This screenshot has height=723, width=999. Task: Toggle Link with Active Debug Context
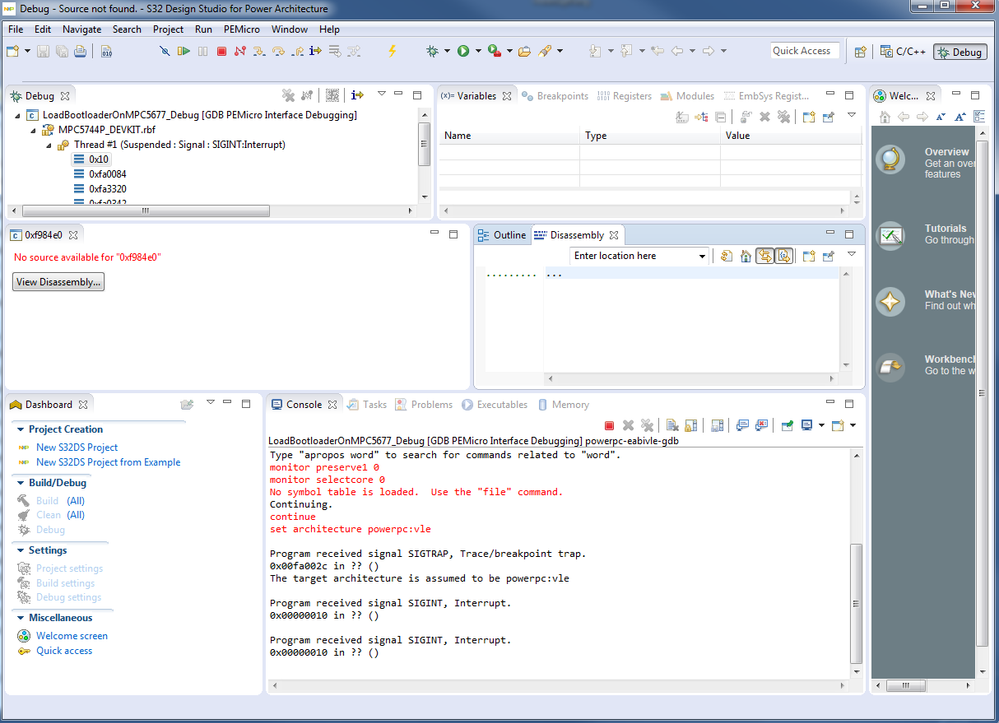[765, 256]
